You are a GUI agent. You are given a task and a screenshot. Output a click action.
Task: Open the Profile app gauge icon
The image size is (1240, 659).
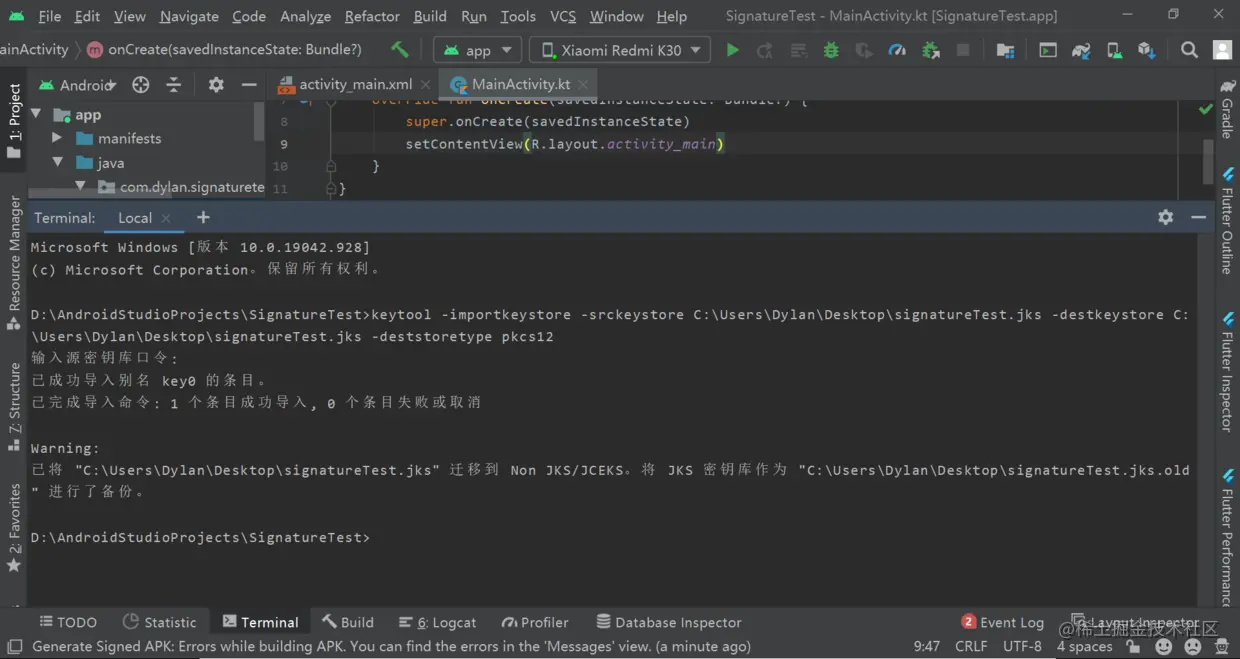point(897,50)
